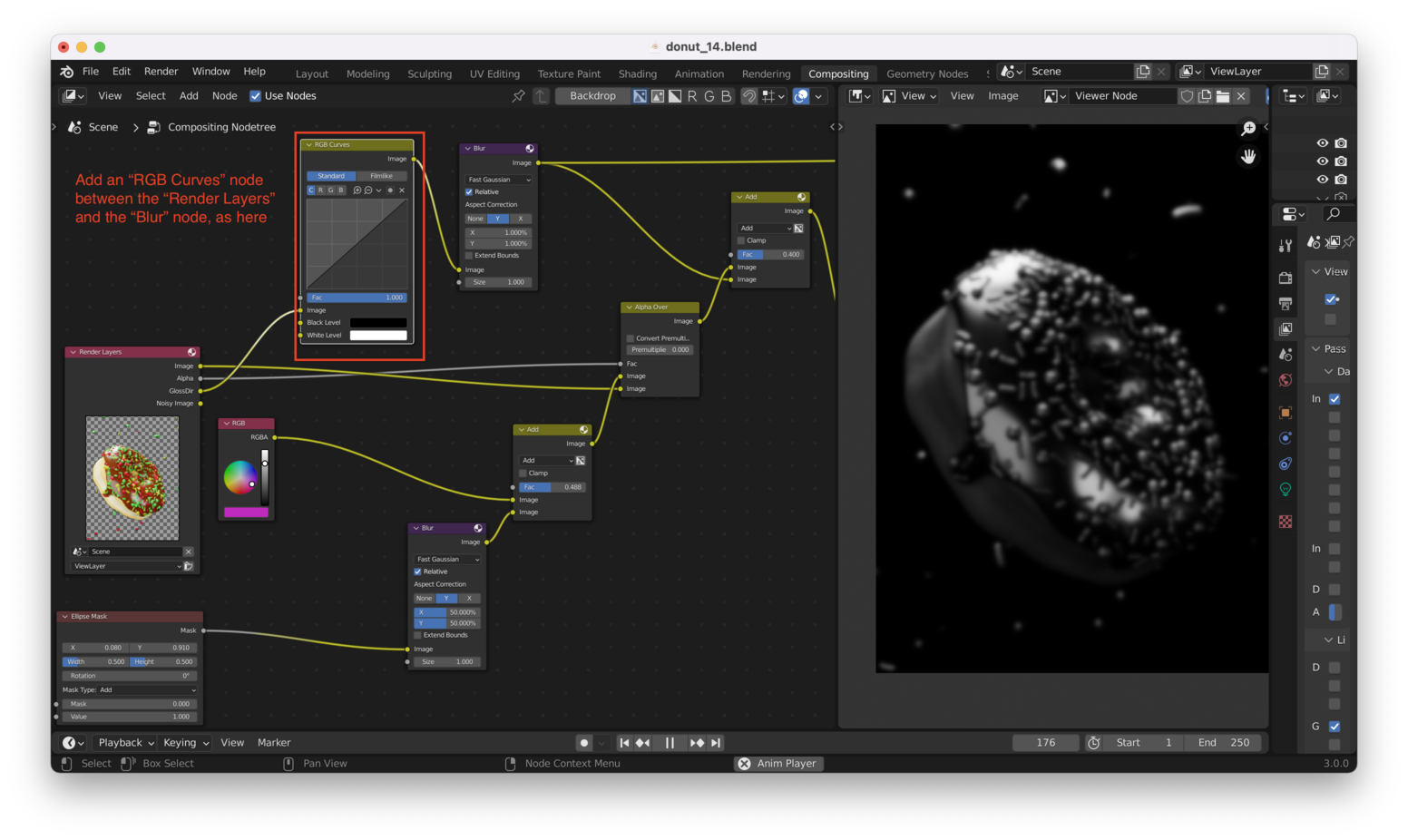Enable Clamp on the upper Add node

tap(741, 240)
